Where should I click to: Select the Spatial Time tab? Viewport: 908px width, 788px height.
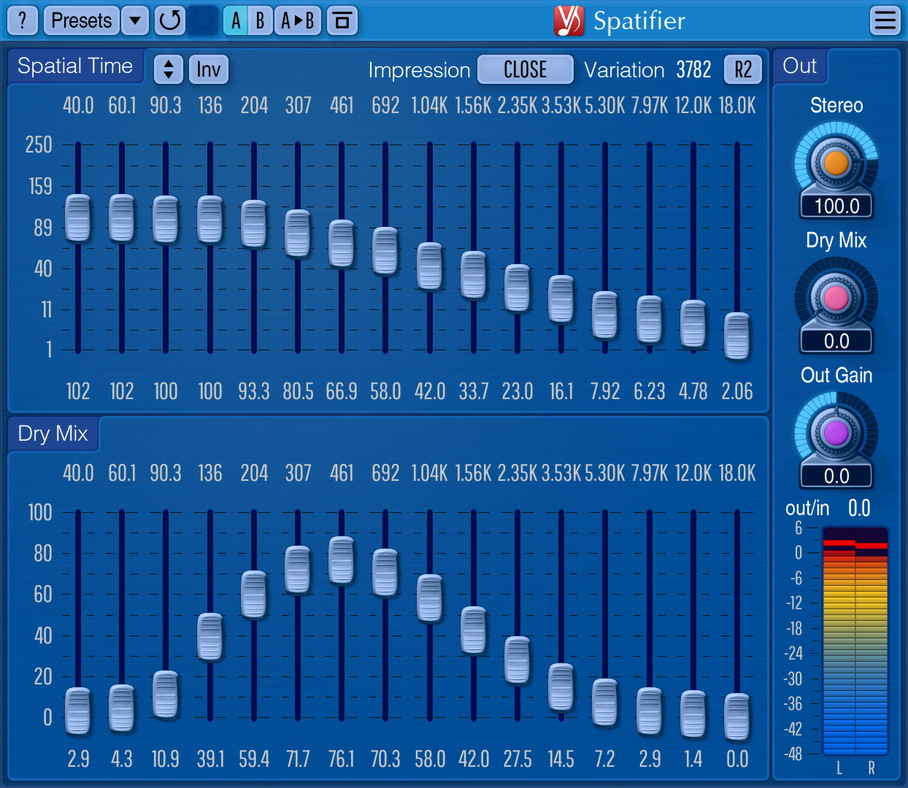coord(74,66)
